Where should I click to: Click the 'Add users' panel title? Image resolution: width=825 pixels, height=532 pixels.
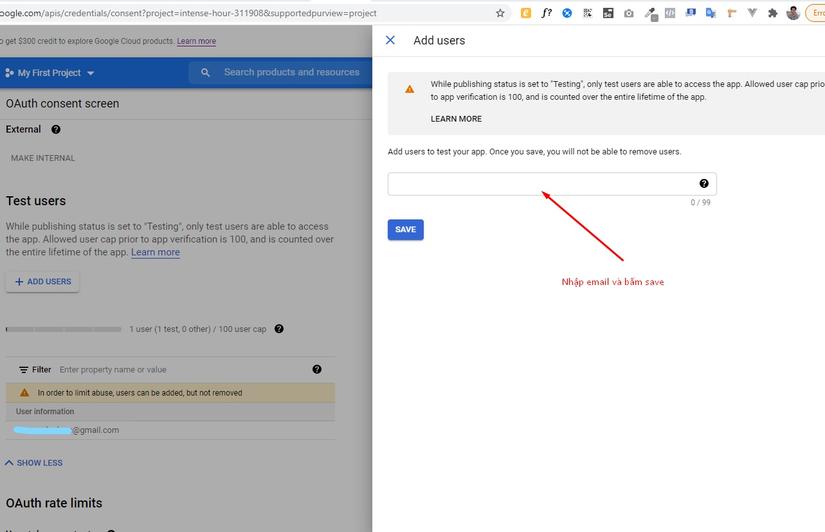(439, 41)
